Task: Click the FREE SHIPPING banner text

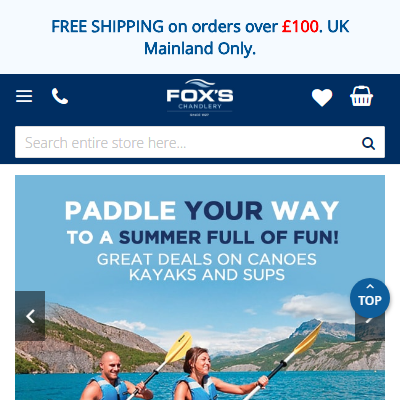Action: click(x=200, y=37)
